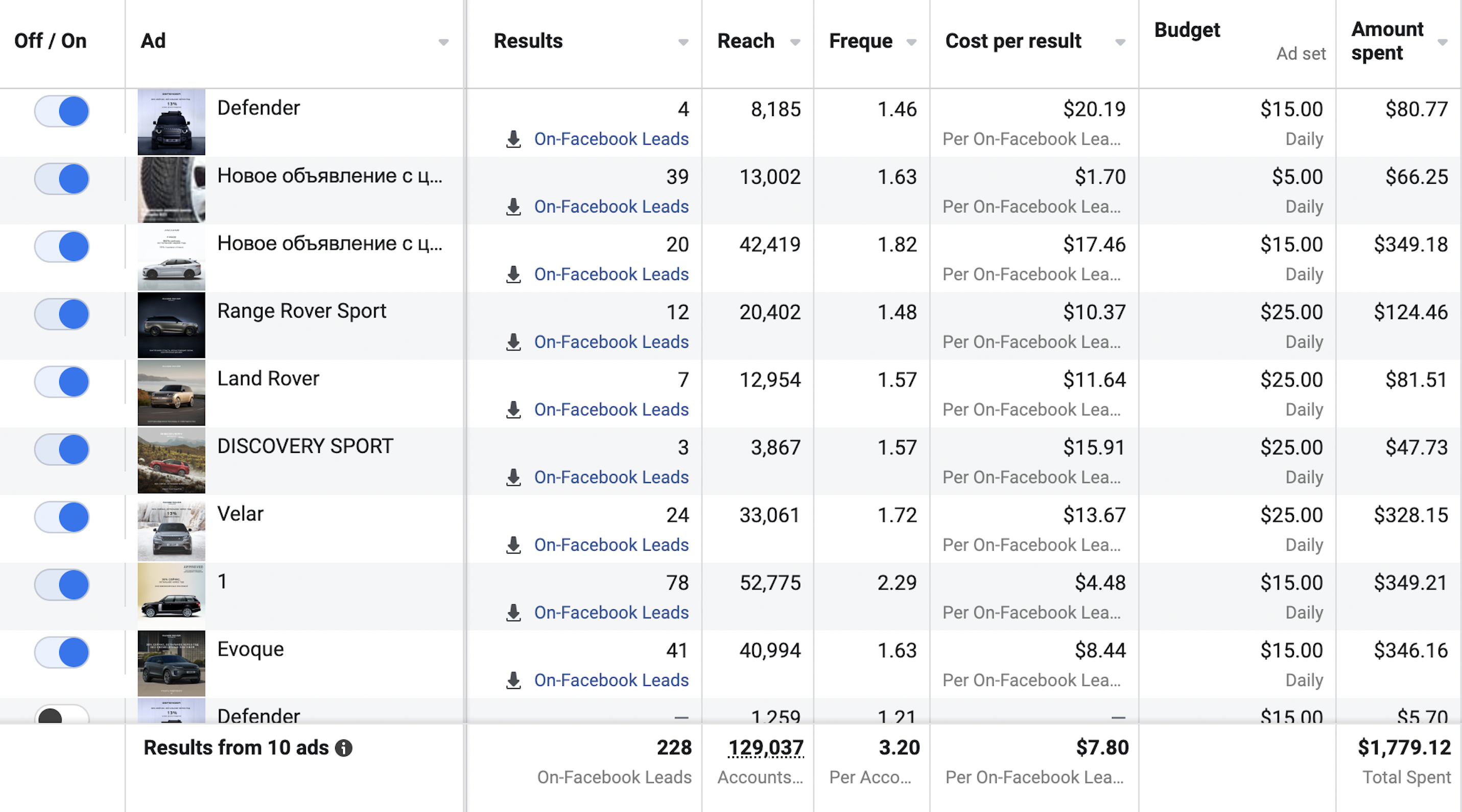
Task: Click the download icon in the DISCOVERY SPORT row
Action: pos(513,477)
